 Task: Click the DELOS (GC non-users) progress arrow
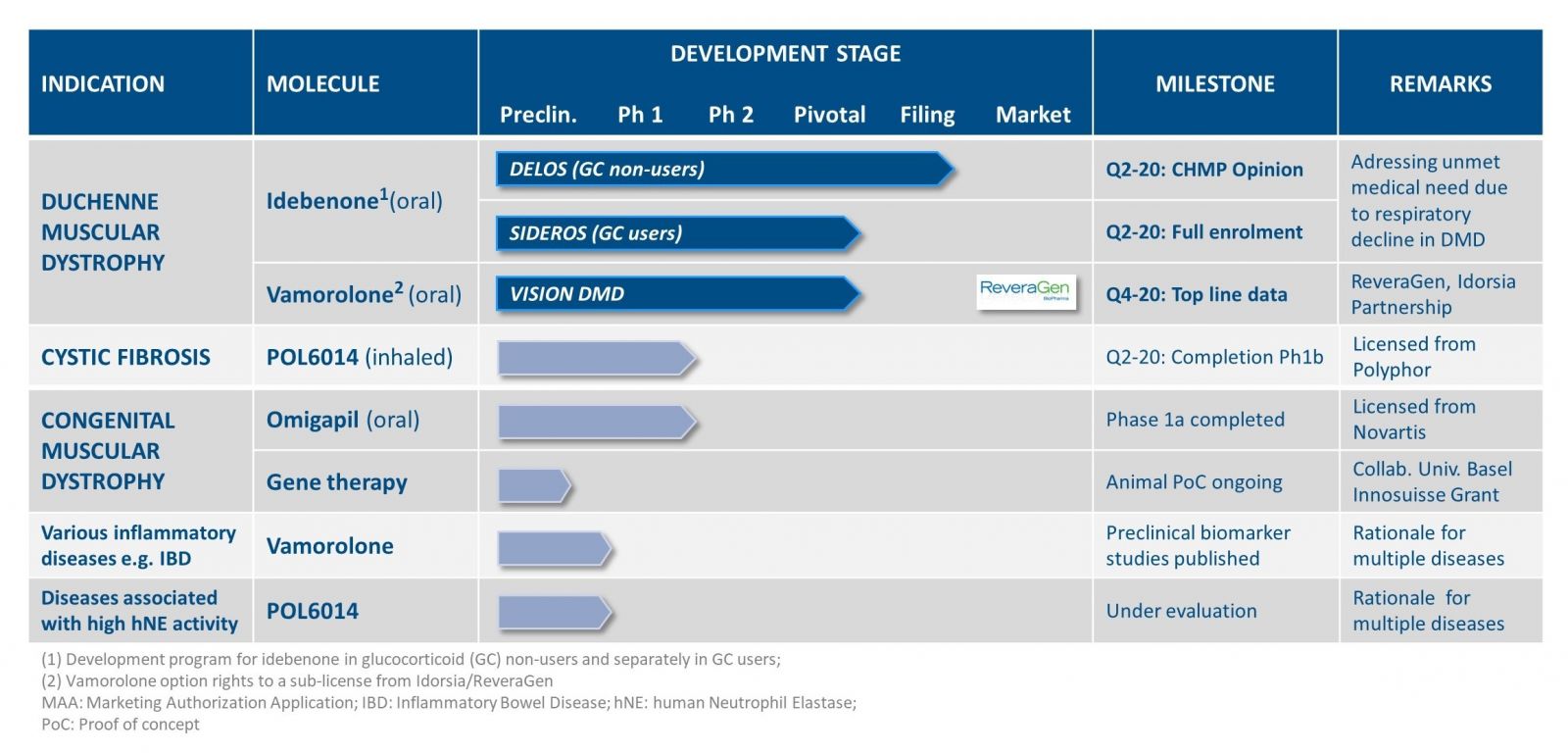723,169
